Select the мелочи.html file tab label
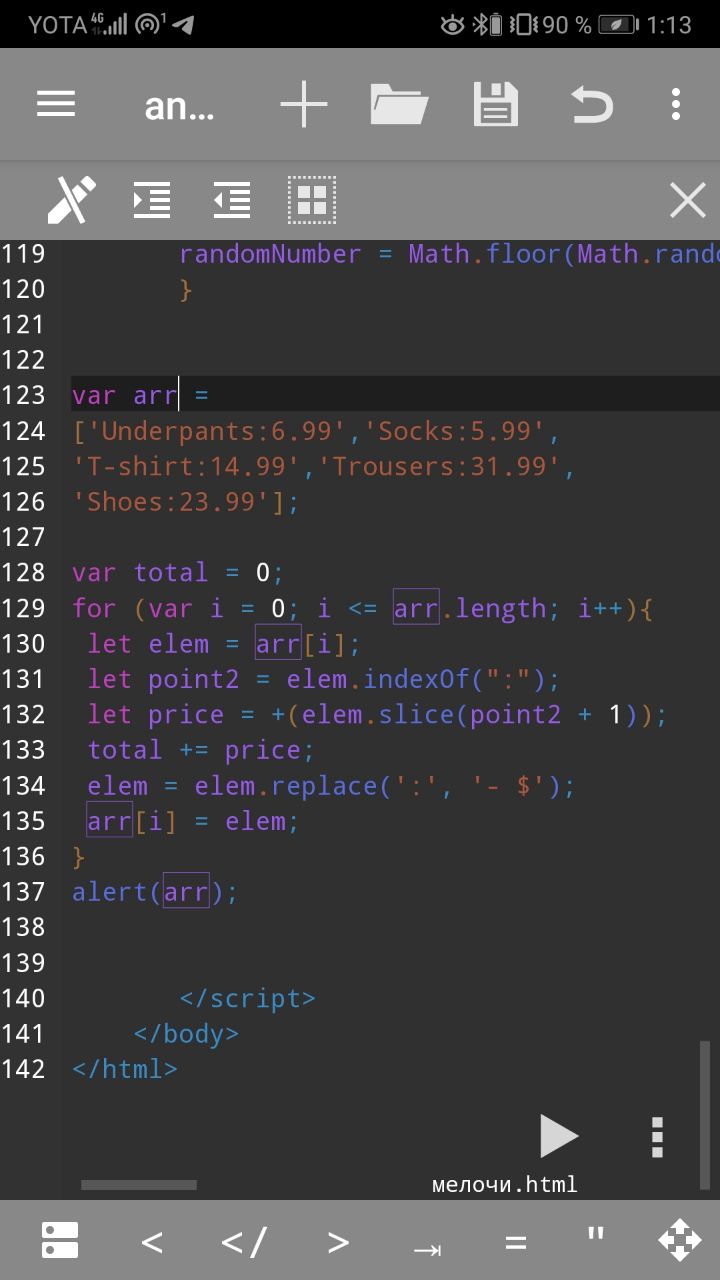 pos(505,1185)
